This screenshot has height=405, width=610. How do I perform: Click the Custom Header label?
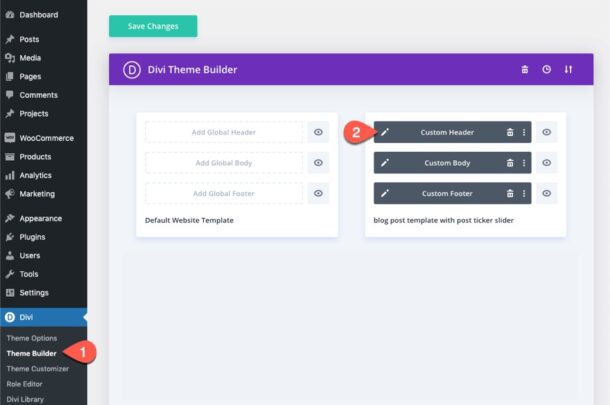click(x=447, y=132)
